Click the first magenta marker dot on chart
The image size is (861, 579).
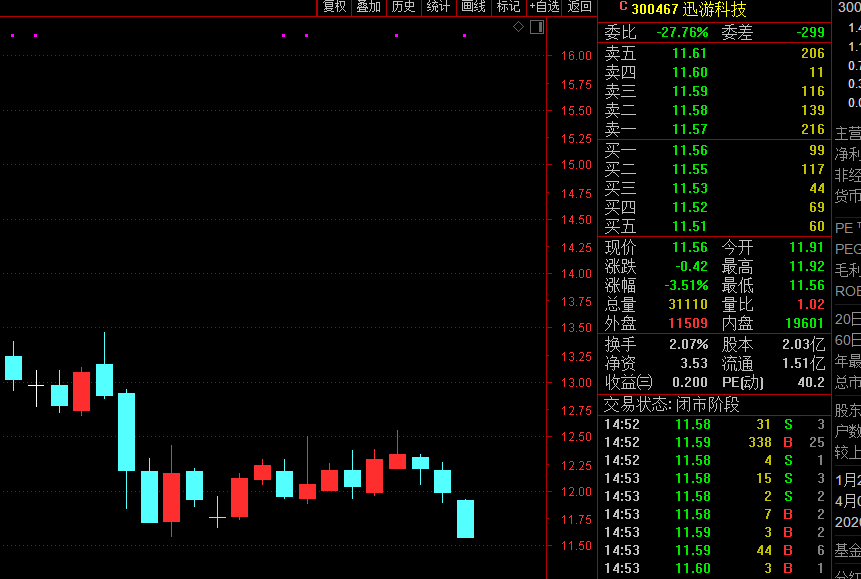click(x=12, y=36)
